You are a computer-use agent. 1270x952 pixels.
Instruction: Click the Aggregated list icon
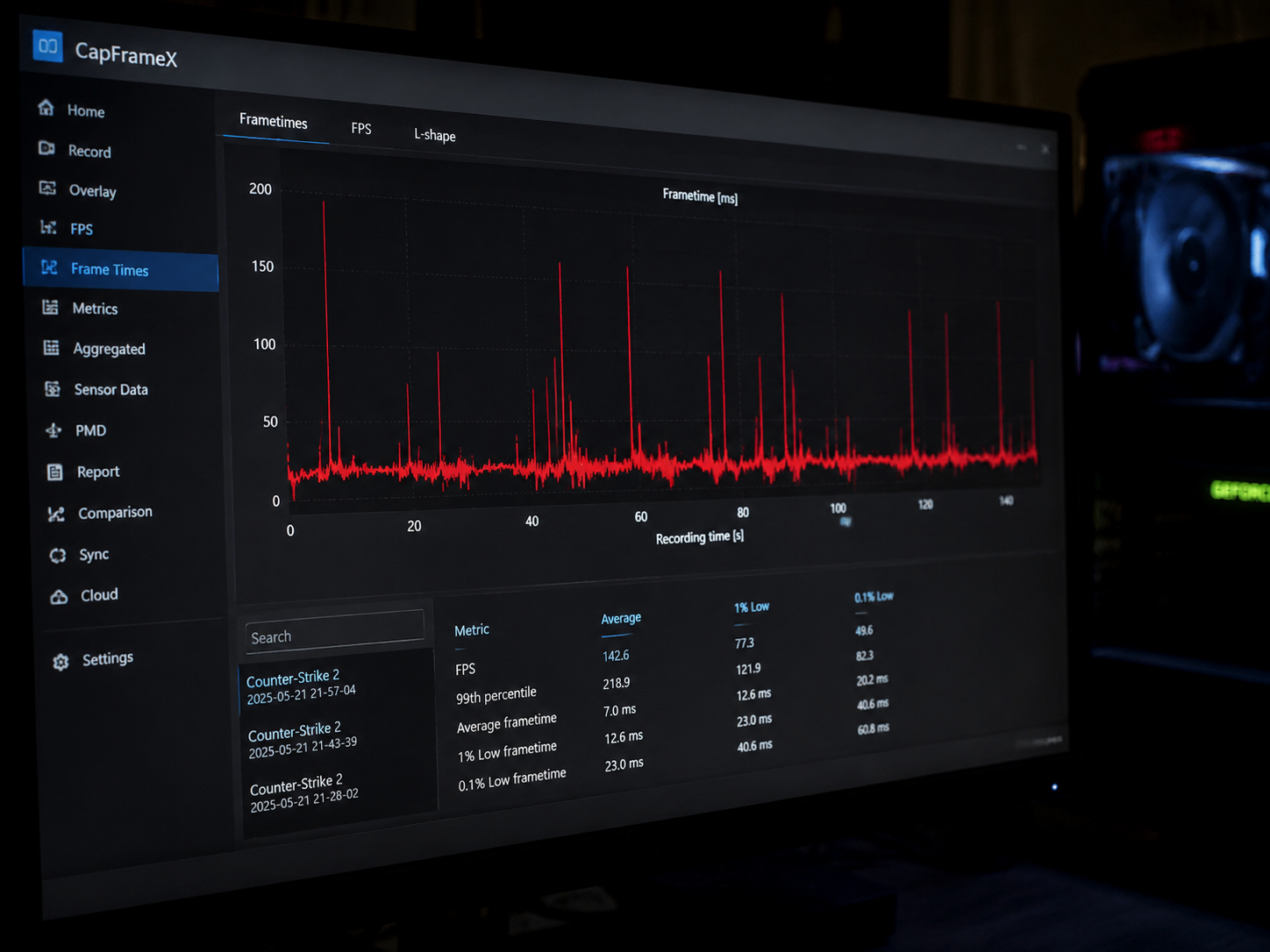52,347
